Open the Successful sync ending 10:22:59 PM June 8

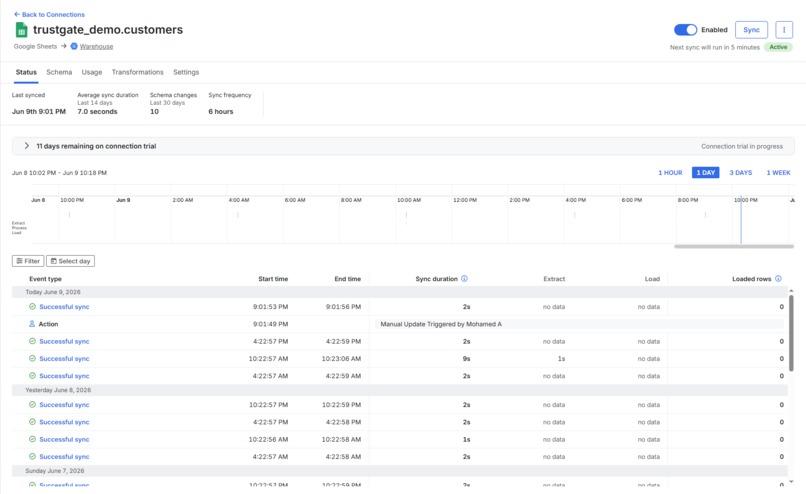pyautogui.click(x=64, y=405)
